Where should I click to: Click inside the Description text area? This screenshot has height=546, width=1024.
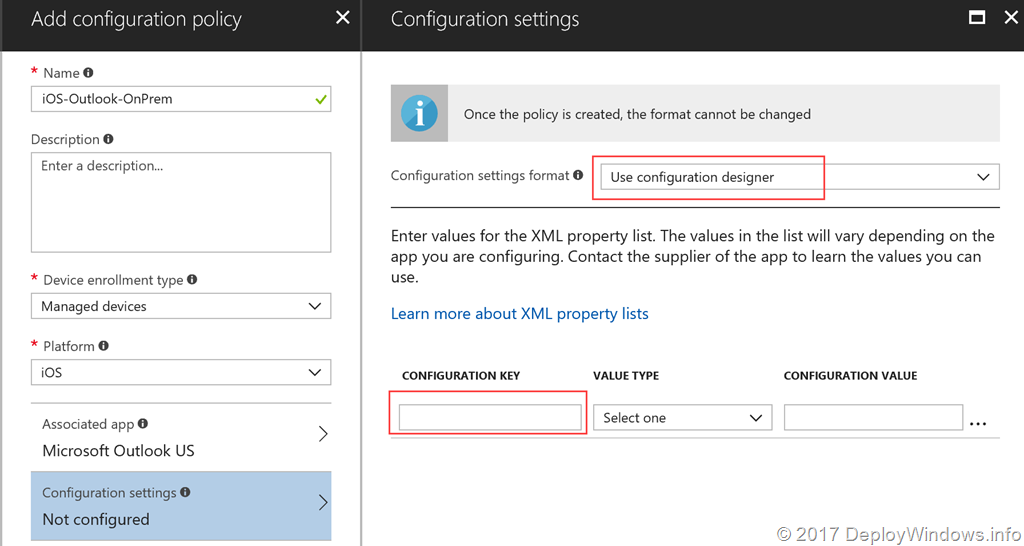click(181, 202)
